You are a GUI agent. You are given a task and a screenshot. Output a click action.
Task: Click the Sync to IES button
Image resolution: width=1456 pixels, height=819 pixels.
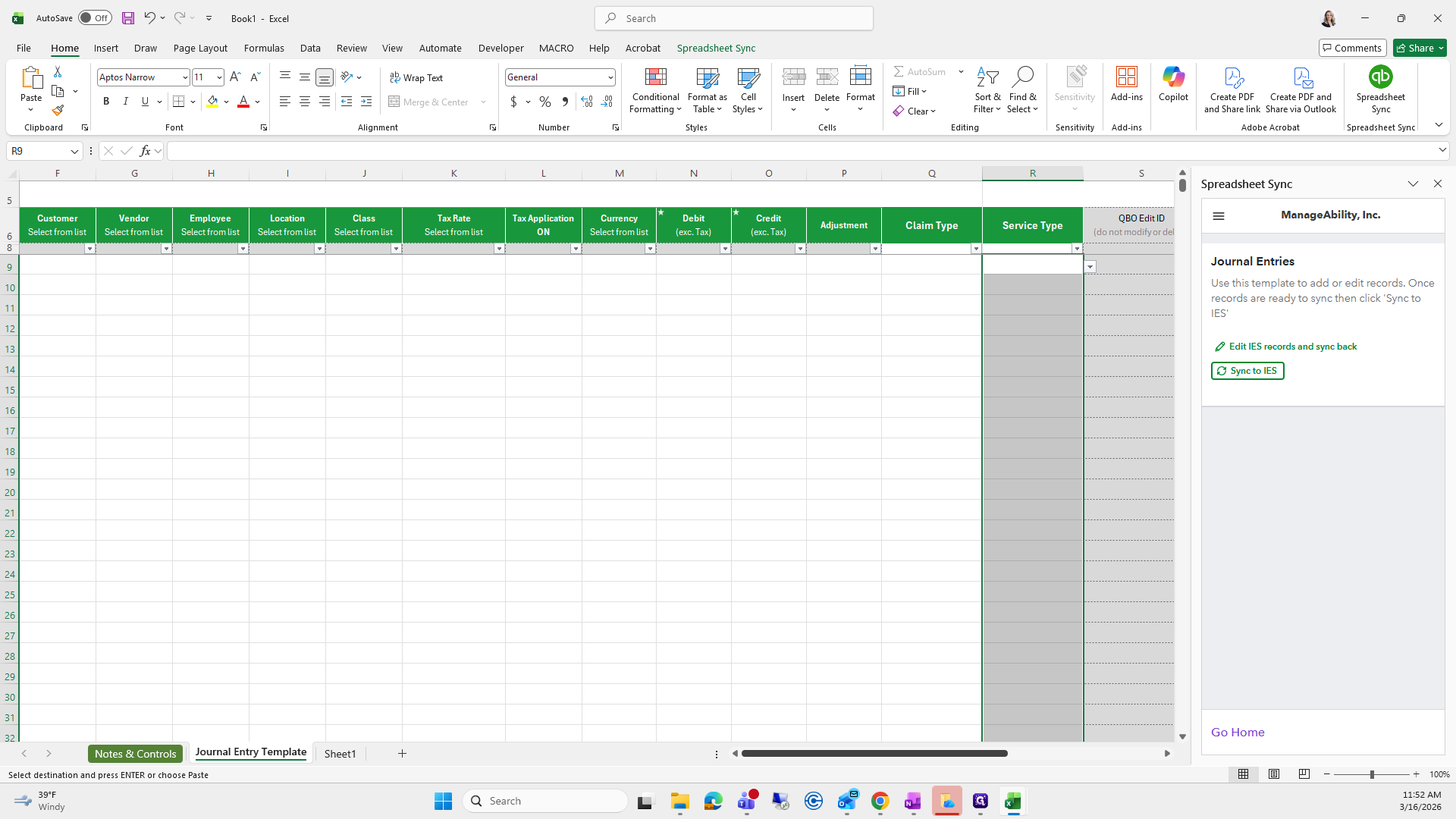click(x=1247, y=371)
